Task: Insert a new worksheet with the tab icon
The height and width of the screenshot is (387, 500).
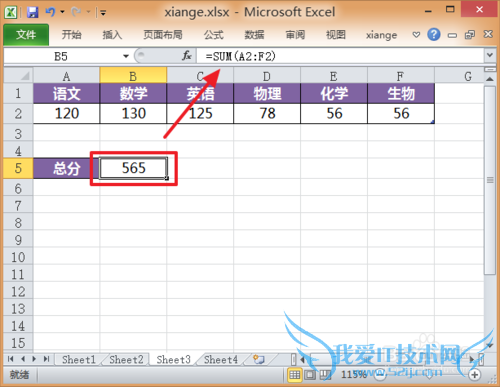Action: coord(259,359)
